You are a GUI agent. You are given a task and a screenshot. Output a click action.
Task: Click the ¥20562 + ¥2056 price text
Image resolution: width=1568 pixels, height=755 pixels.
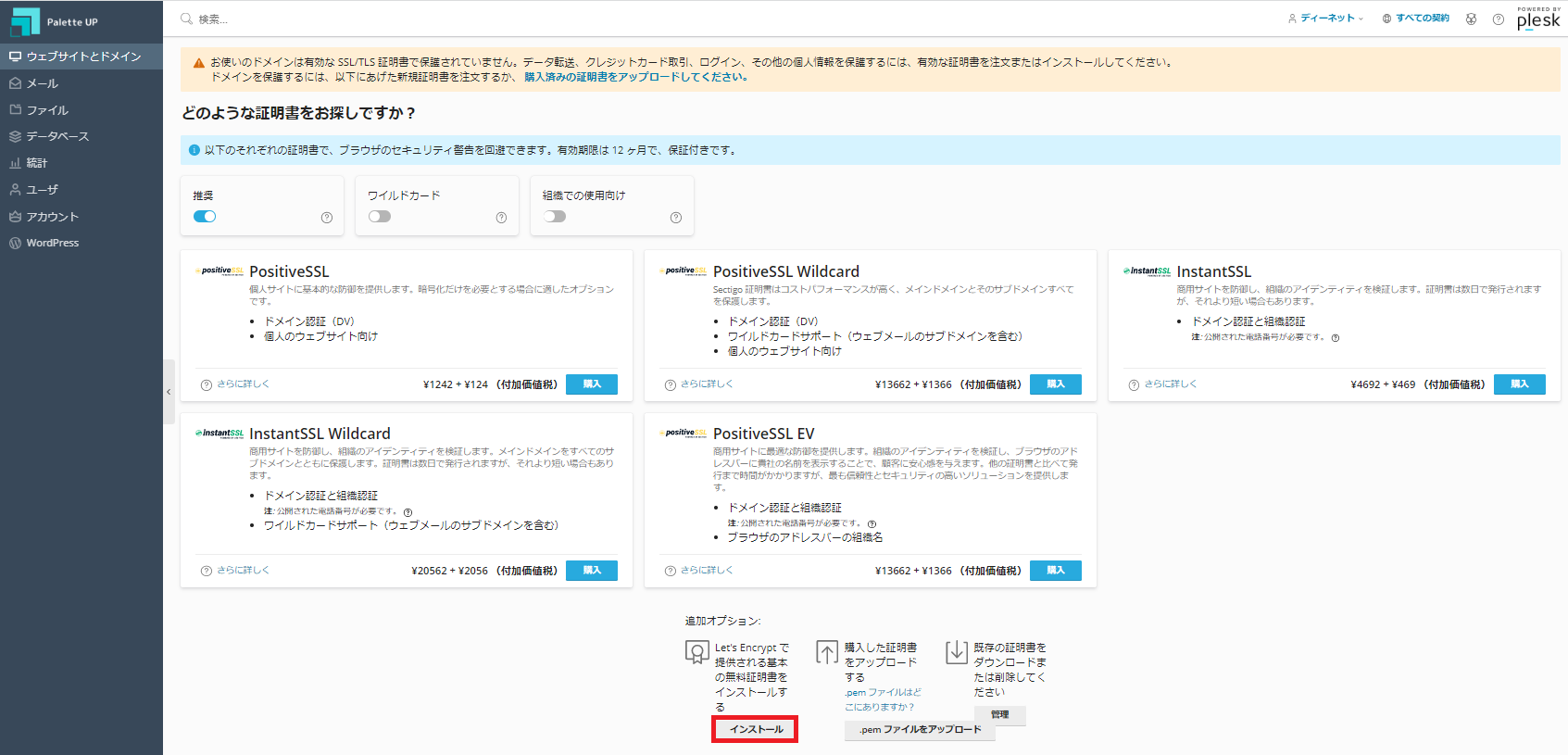(x=449, y=571)
